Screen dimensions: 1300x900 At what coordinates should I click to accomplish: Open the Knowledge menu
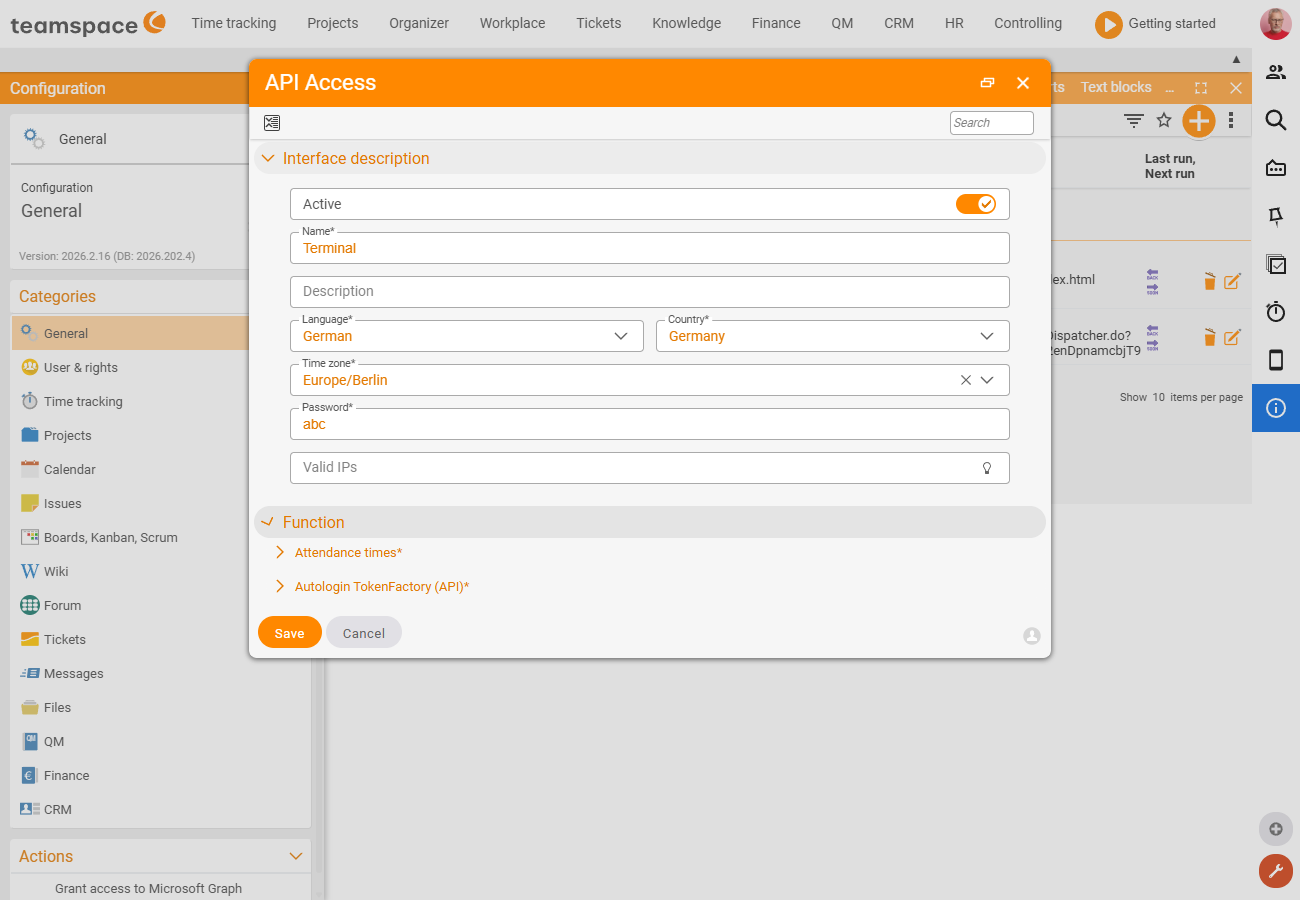click(687, 23)
